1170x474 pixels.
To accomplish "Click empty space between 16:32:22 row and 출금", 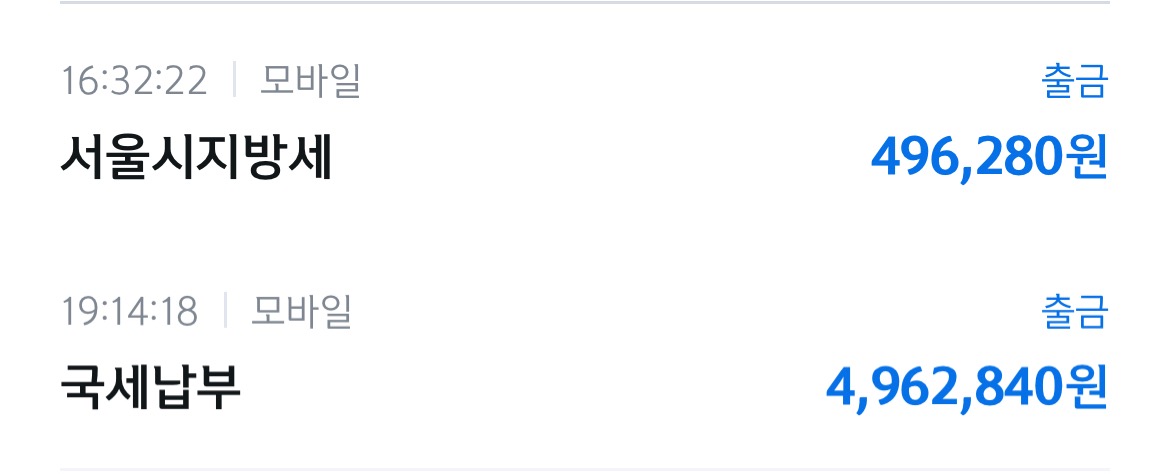I will (700, 81).
